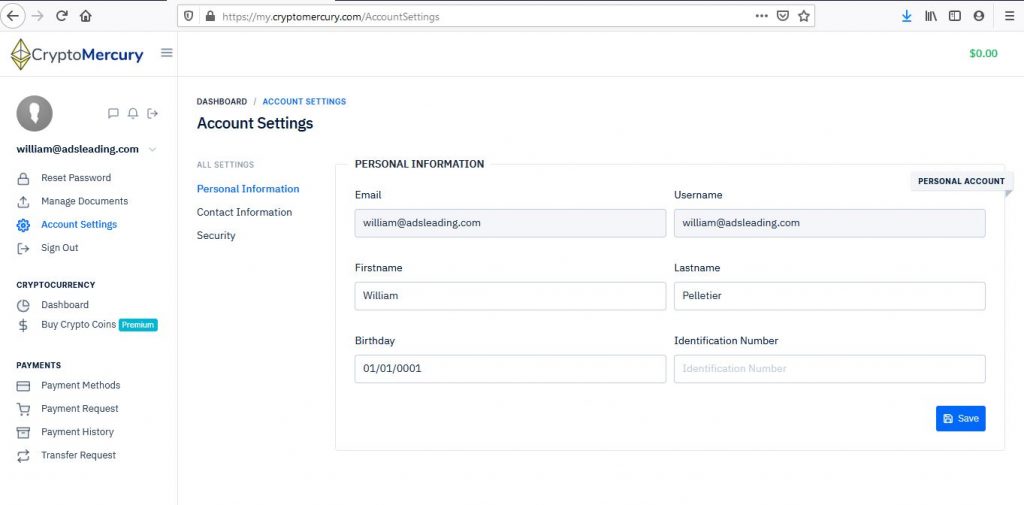Viewport: 1024px width, 505px height.
Task: Switch to Security settings tab
Action: [x=216, y=236]
